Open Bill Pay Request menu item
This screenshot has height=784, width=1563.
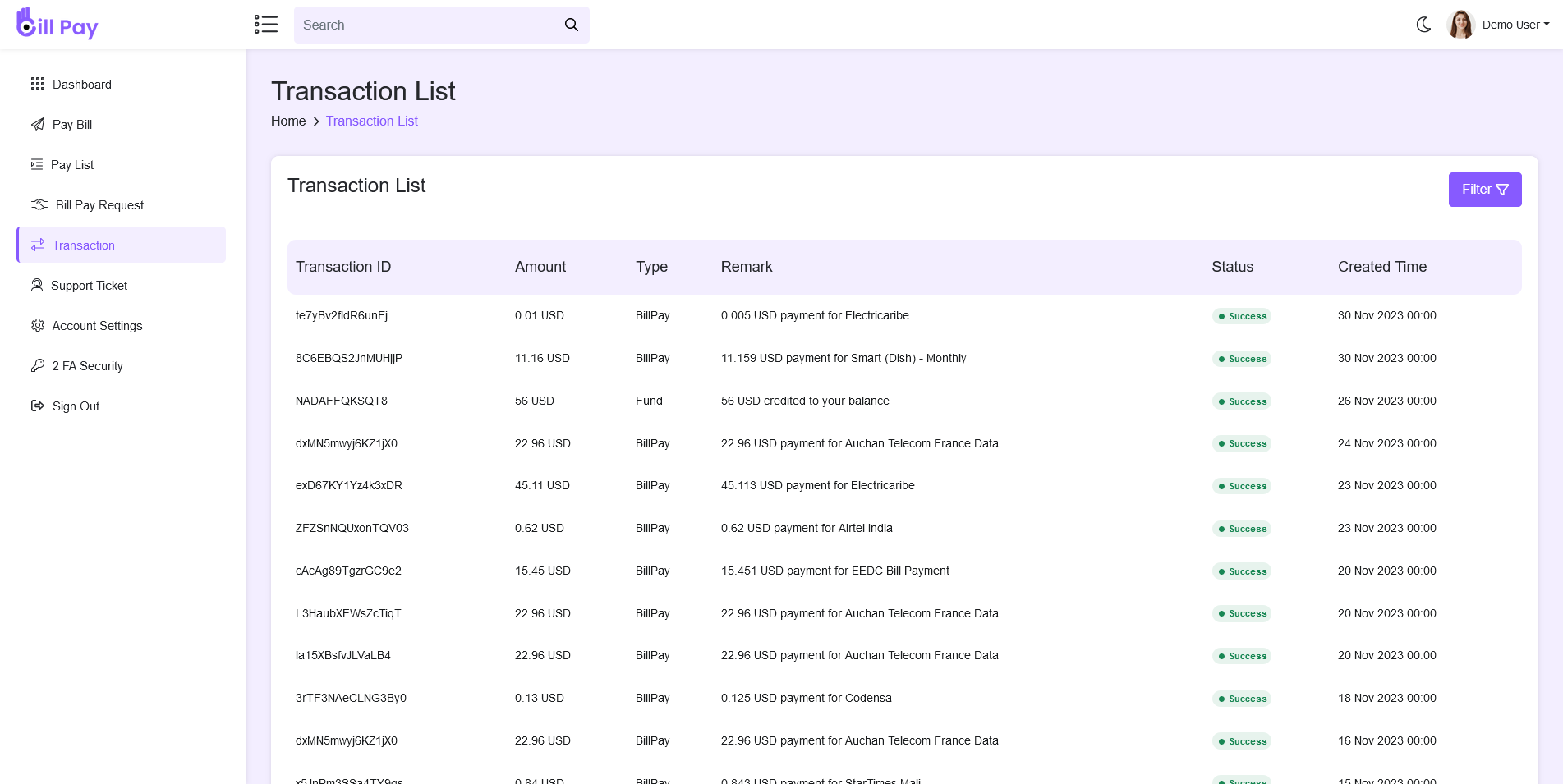pyautogui.click(x=122, y=204)
